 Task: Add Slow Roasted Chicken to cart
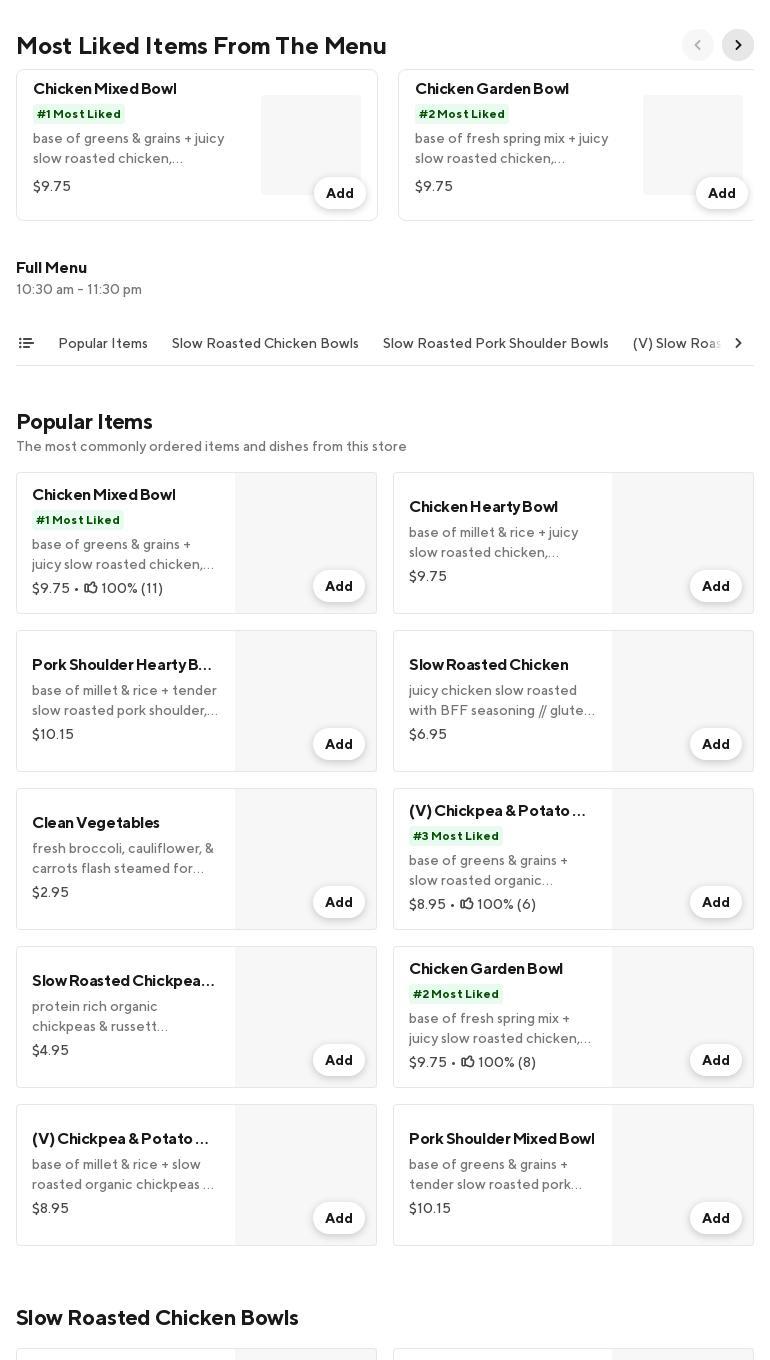pyautogui.click(x=715, y=744)
